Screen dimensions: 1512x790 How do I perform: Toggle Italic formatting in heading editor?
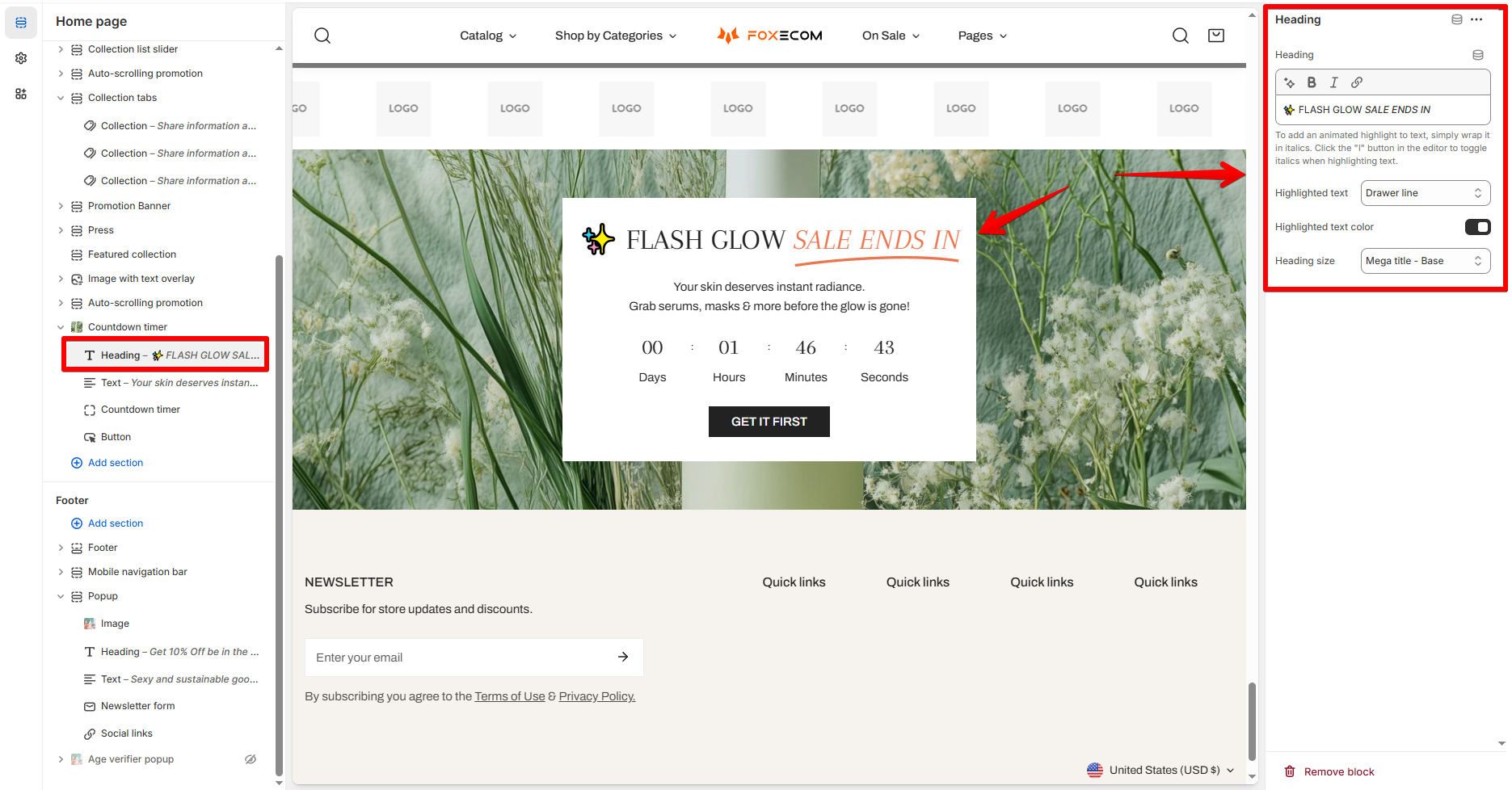point(1334,82)
